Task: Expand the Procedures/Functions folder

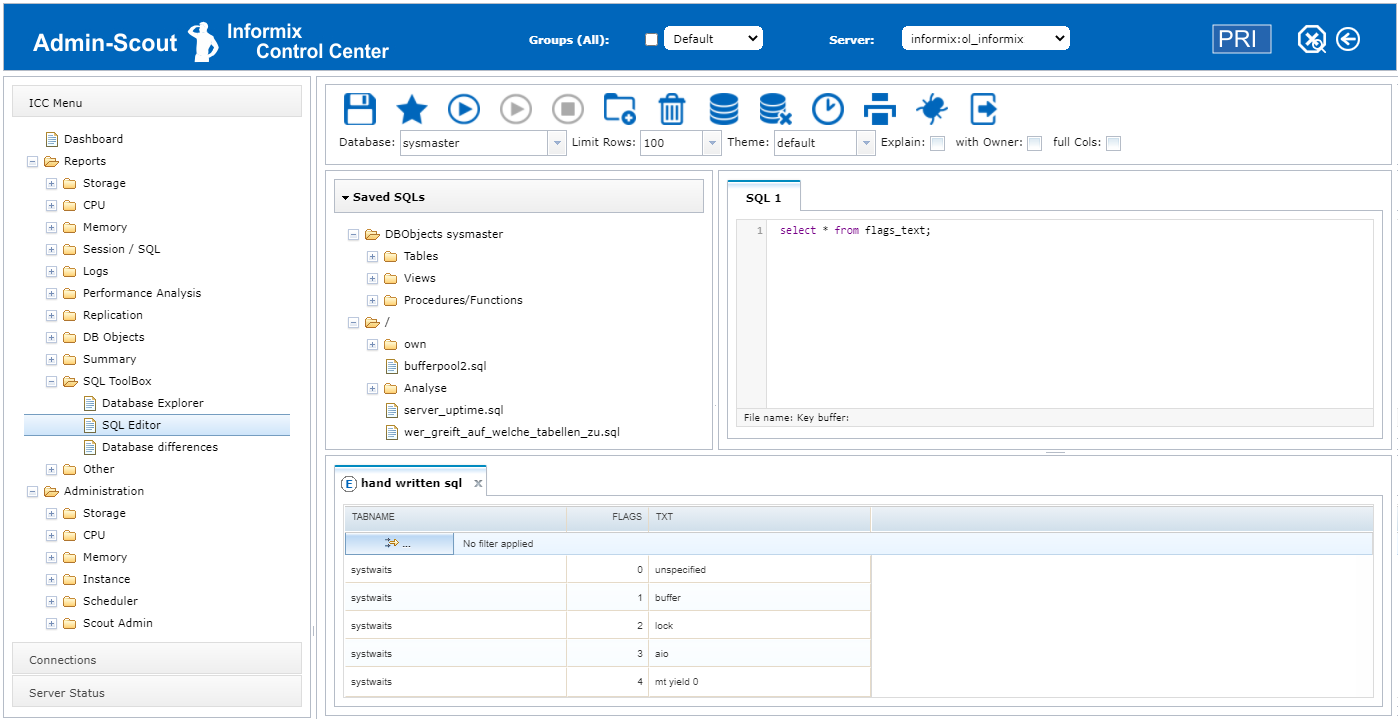Action: click(x=373, y=300)
